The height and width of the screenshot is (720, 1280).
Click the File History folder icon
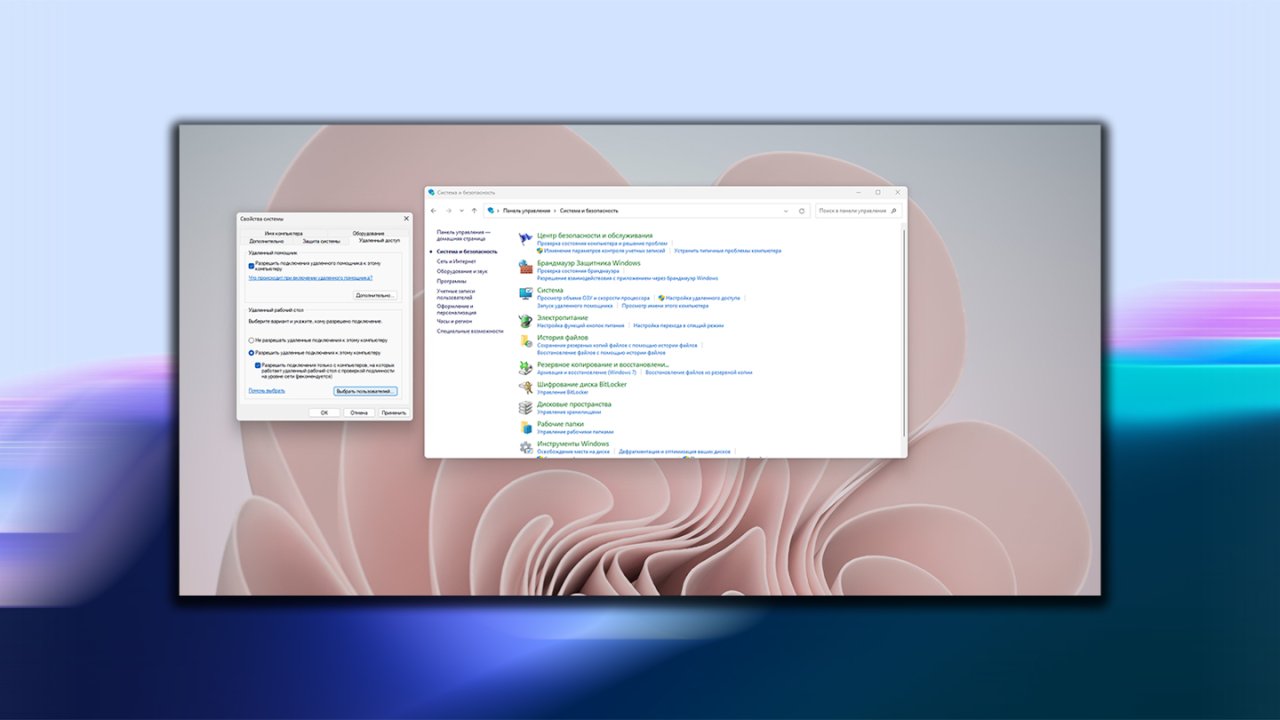point(526,341)
